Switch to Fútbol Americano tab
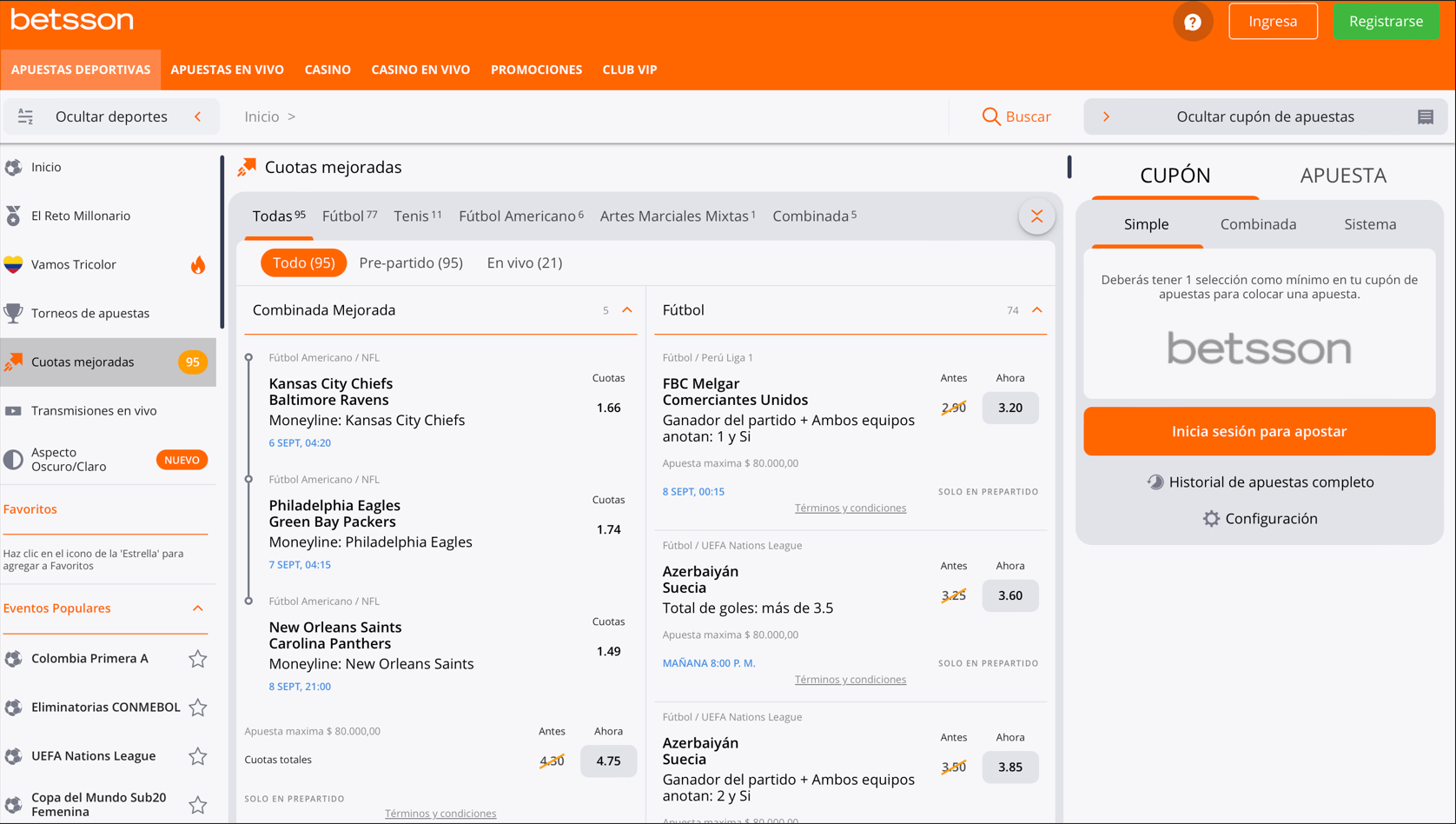The width and height of the screenshot is (1456, 824). (x=521, y=216)
